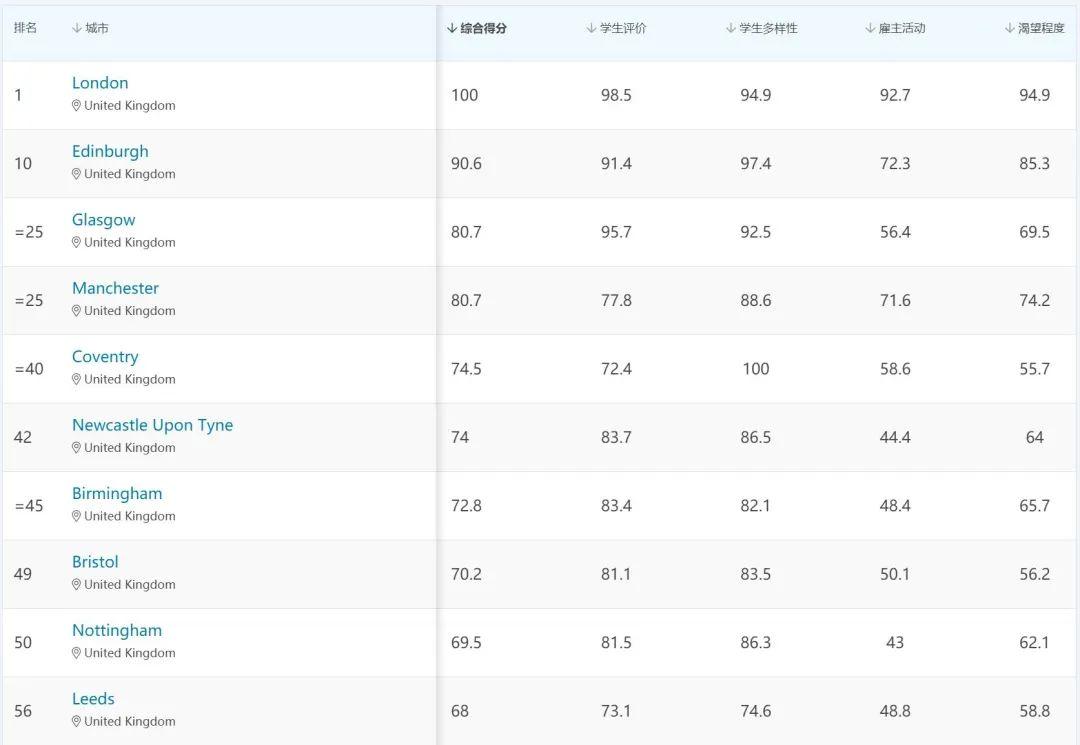Open the Birmingham city link
Image resolution: width=1080 pixels, height=745 pixels.
point(117,494)
